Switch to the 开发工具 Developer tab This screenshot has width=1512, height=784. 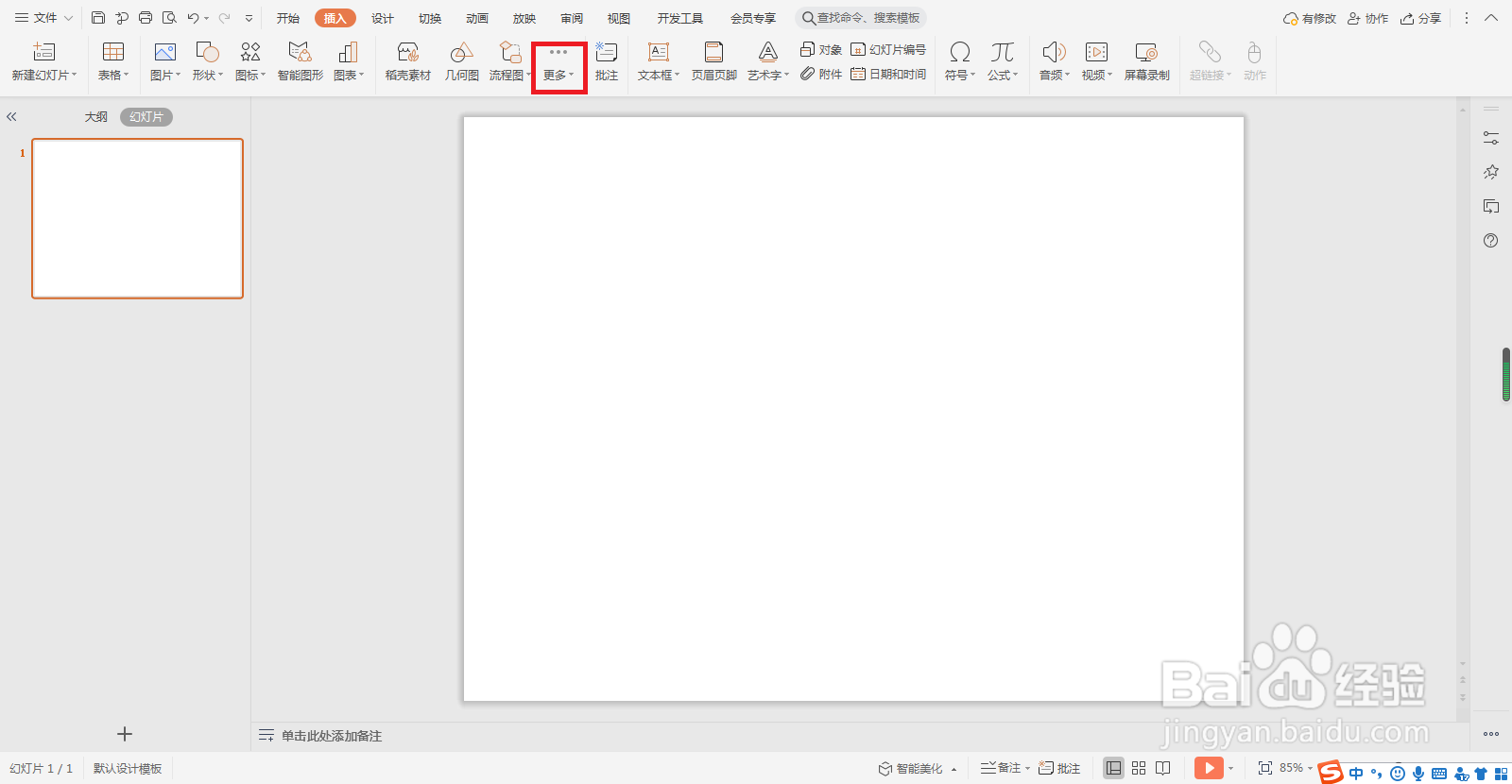pyautogui.click(x=680, y=18)
